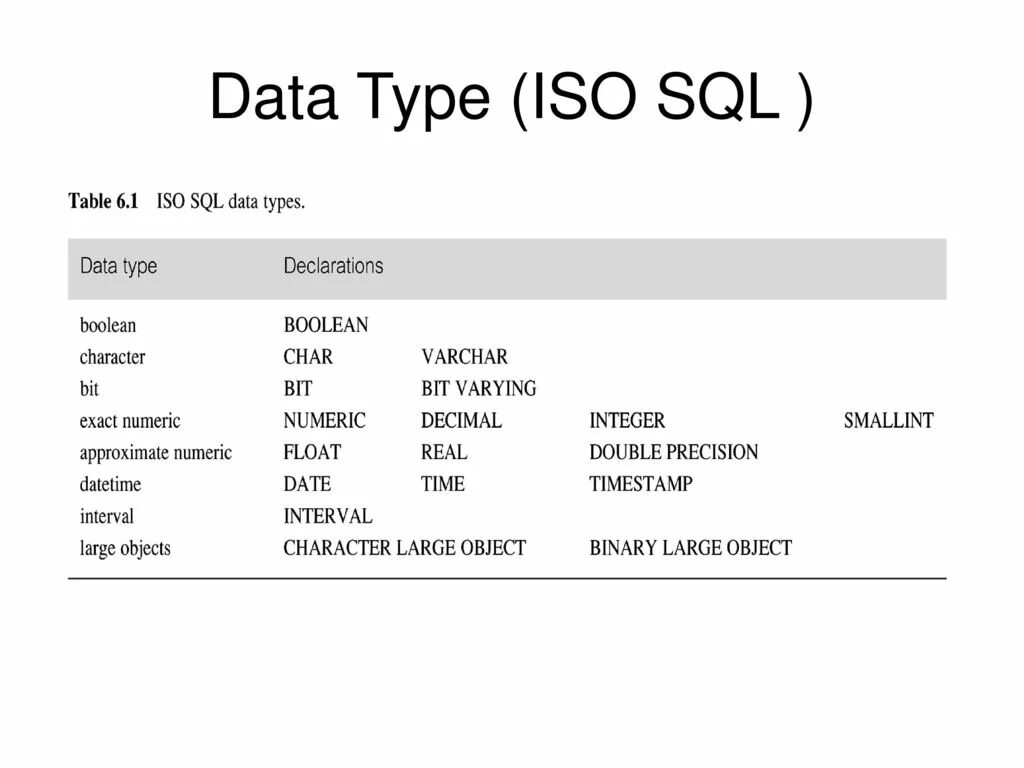The height and width of the screenshot is (768, 1024).
Task: Select the VARCHAR declaration
Action: point(464,357)
